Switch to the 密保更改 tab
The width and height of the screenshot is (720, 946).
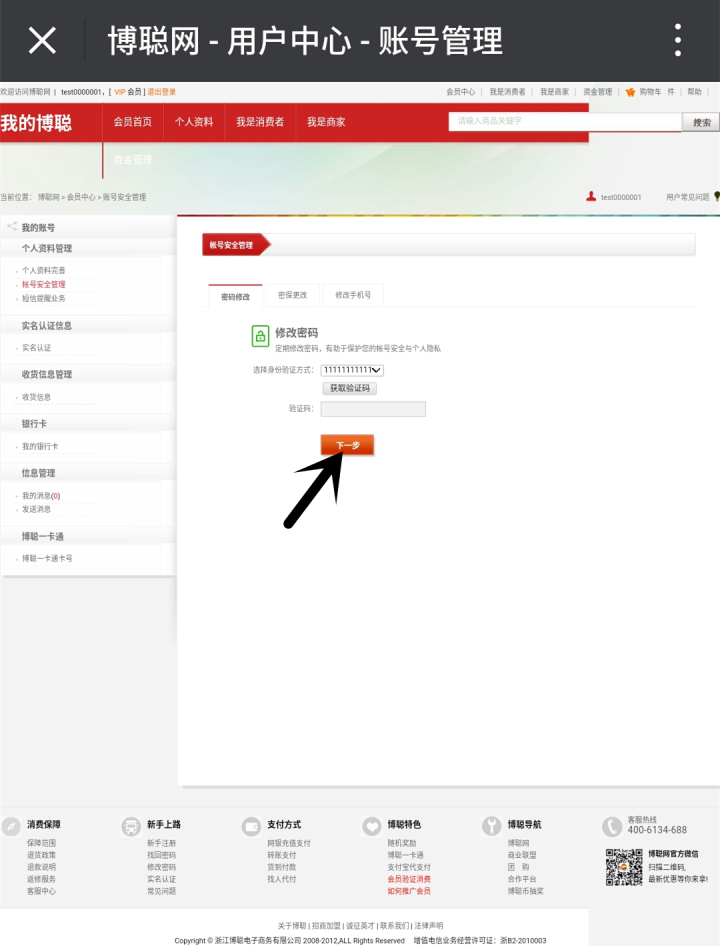[293, 295]
